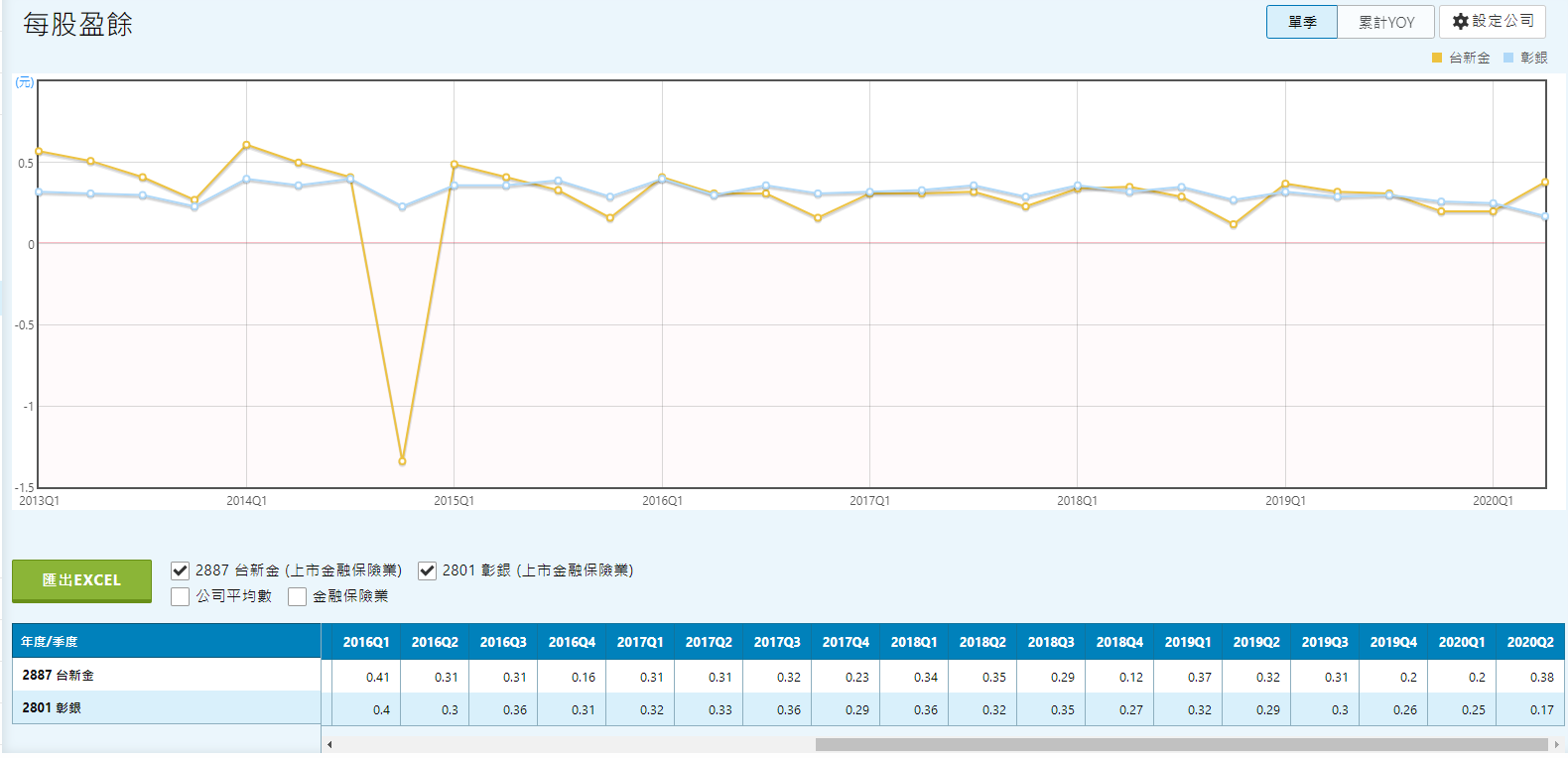Switch to the 單季 tab
This screenshot has height=758, width=1568.
point(1302,22)
